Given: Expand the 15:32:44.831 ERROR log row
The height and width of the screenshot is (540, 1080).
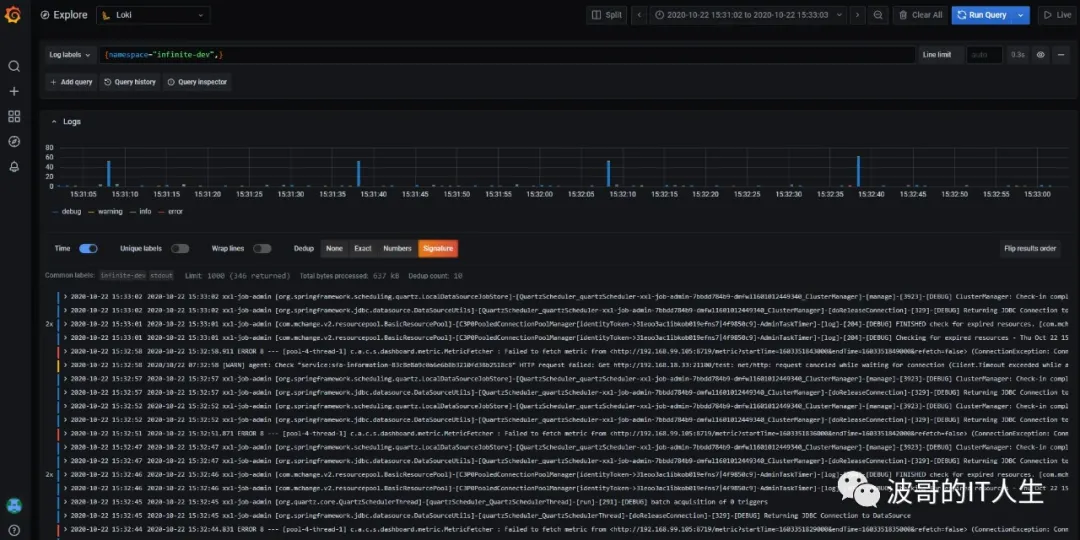Looking at the screenshot, I should (565, 529).
